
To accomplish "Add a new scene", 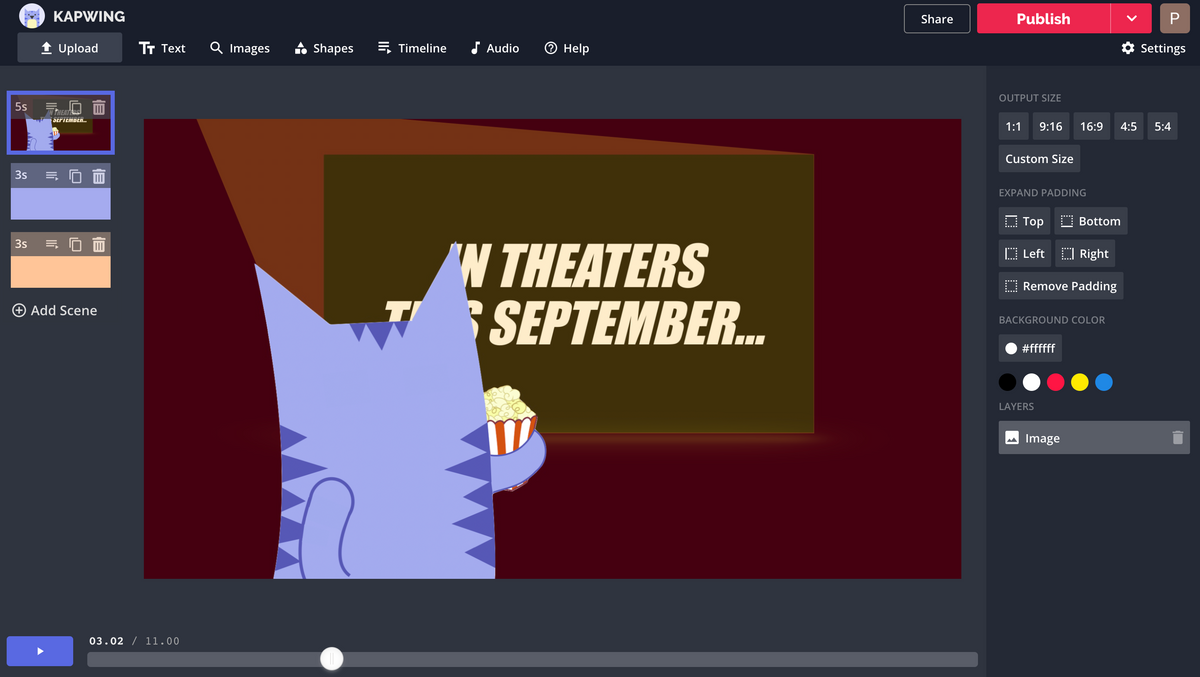I will click(x=55, y=311).
